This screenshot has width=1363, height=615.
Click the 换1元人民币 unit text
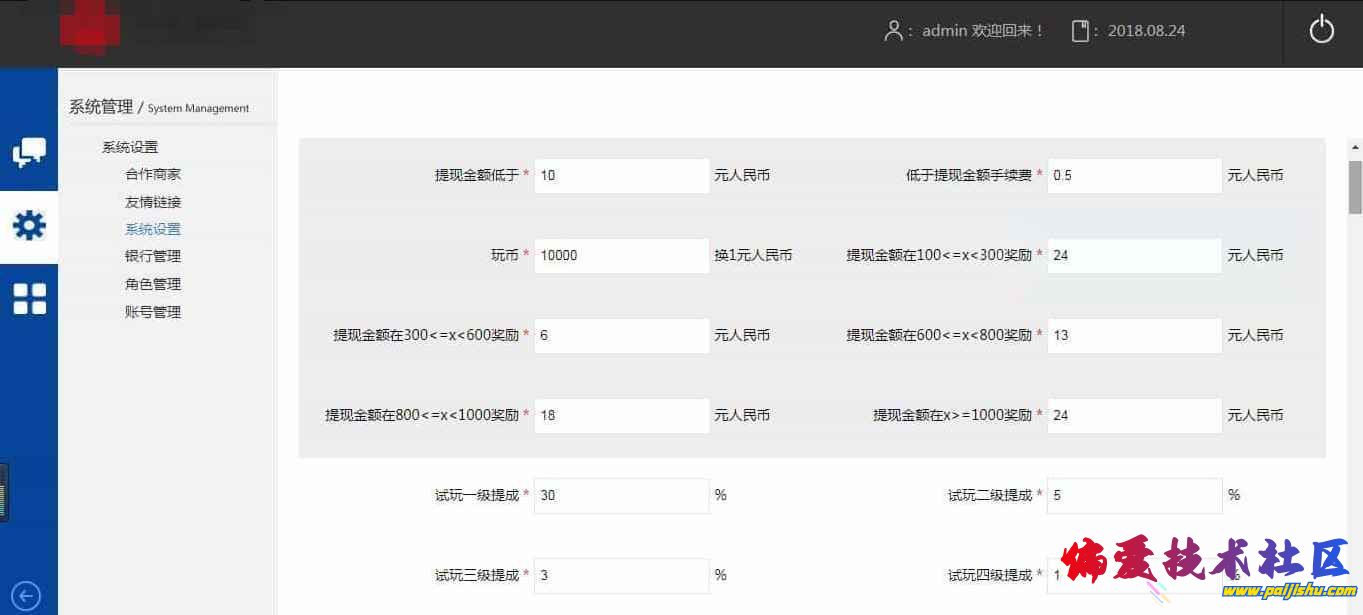point(753,255)
